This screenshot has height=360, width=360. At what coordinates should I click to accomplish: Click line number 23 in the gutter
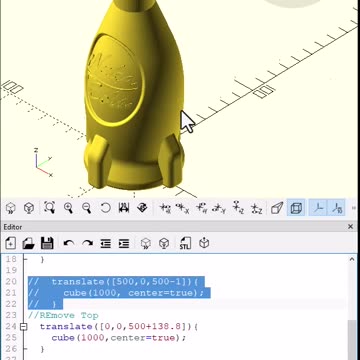(x=11, y=315)
